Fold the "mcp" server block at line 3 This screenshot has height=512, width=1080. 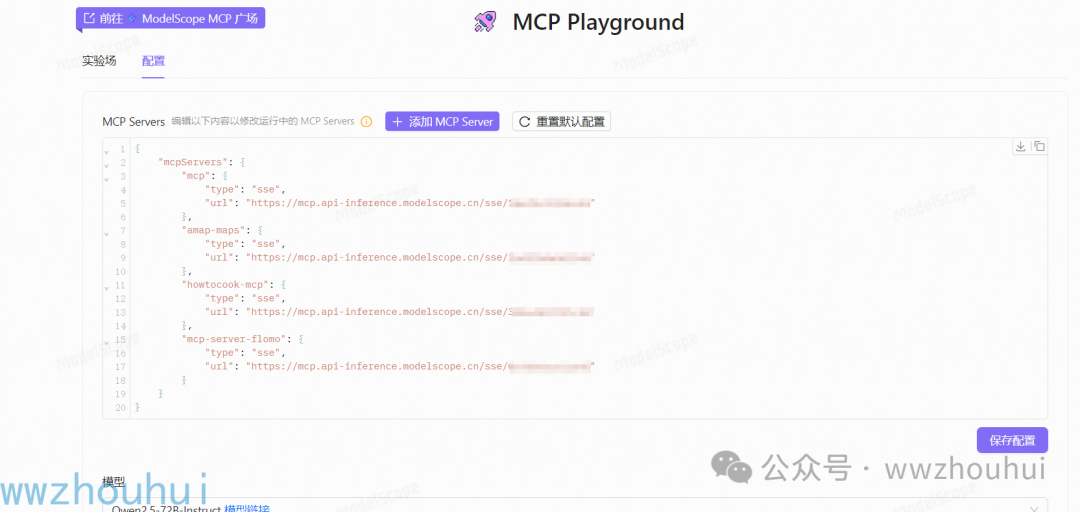pyautogui.click(x=106, y=178)
